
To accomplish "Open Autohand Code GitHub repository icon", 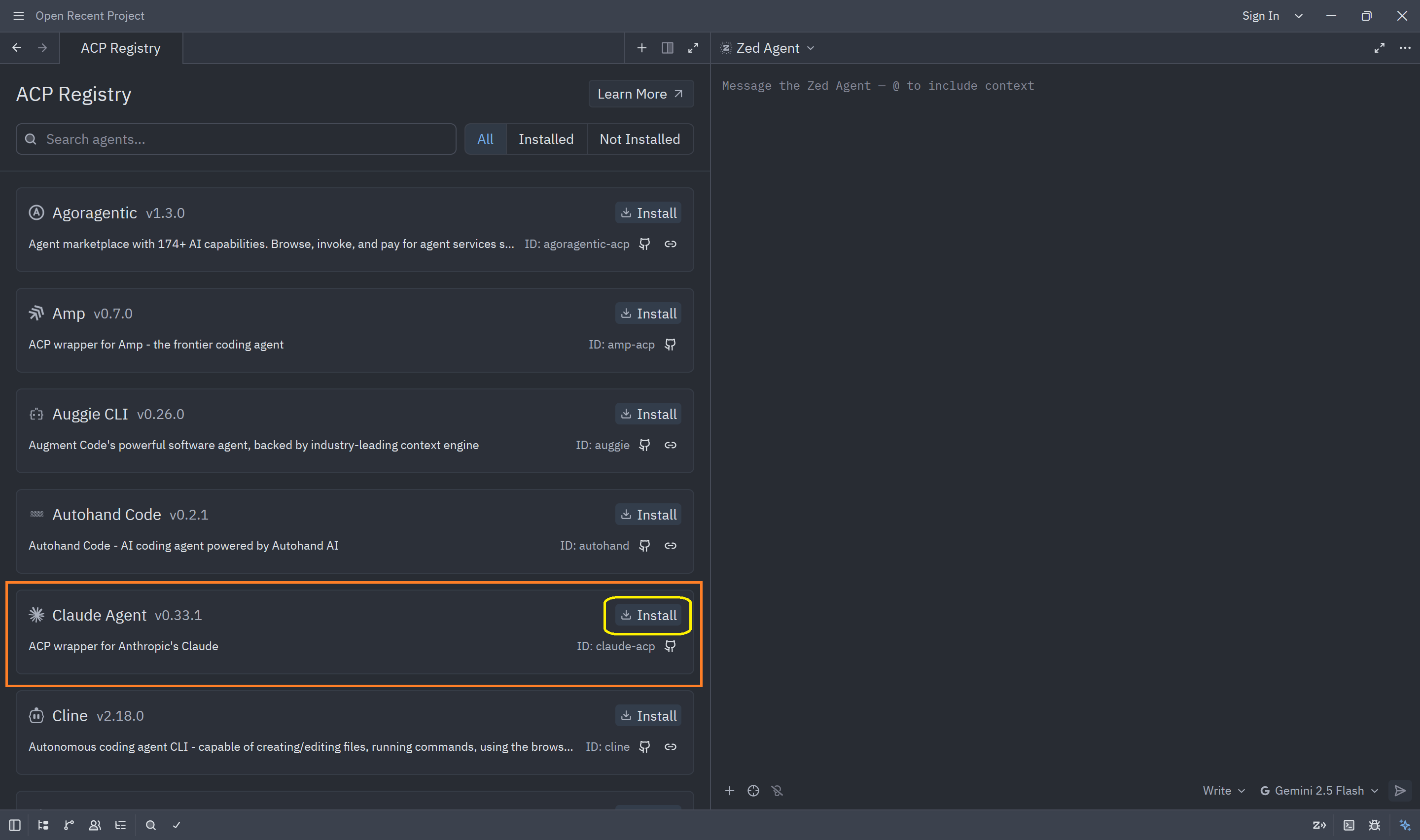I will (644, 546).
